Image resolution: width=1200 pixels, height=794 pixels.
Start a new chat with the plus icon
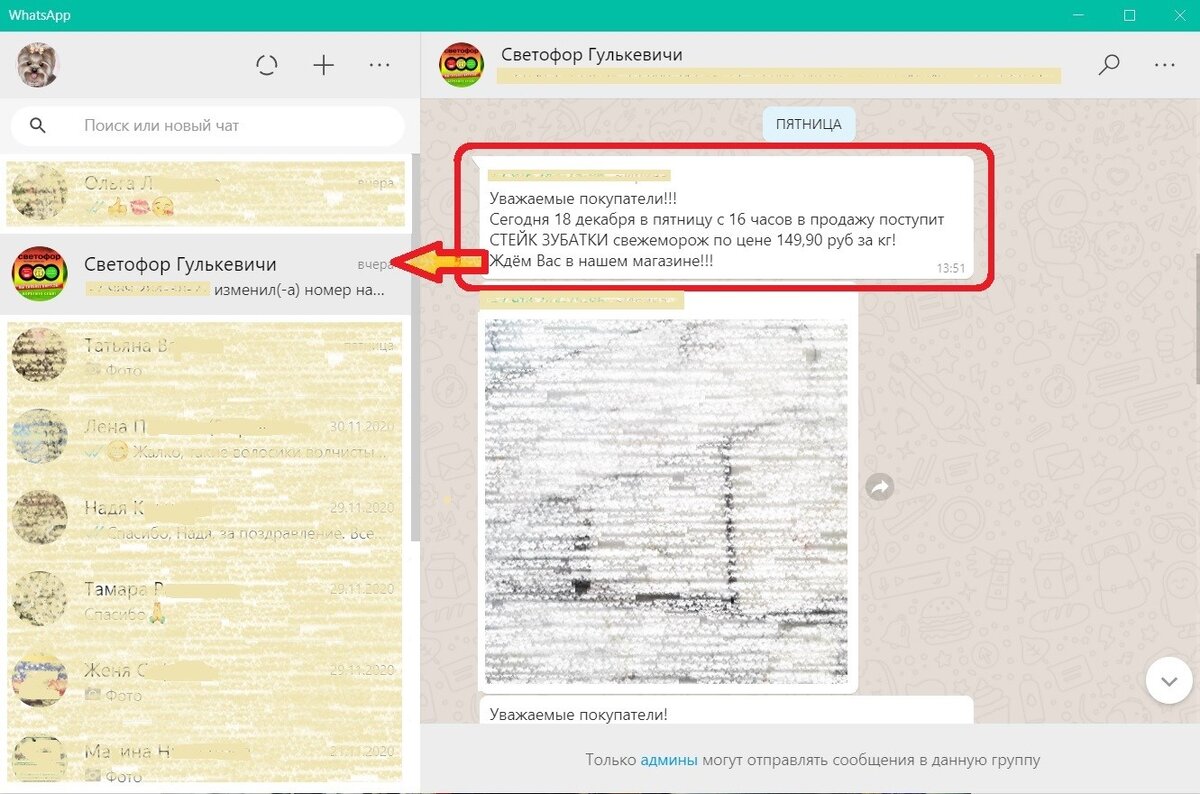point(323,64)
